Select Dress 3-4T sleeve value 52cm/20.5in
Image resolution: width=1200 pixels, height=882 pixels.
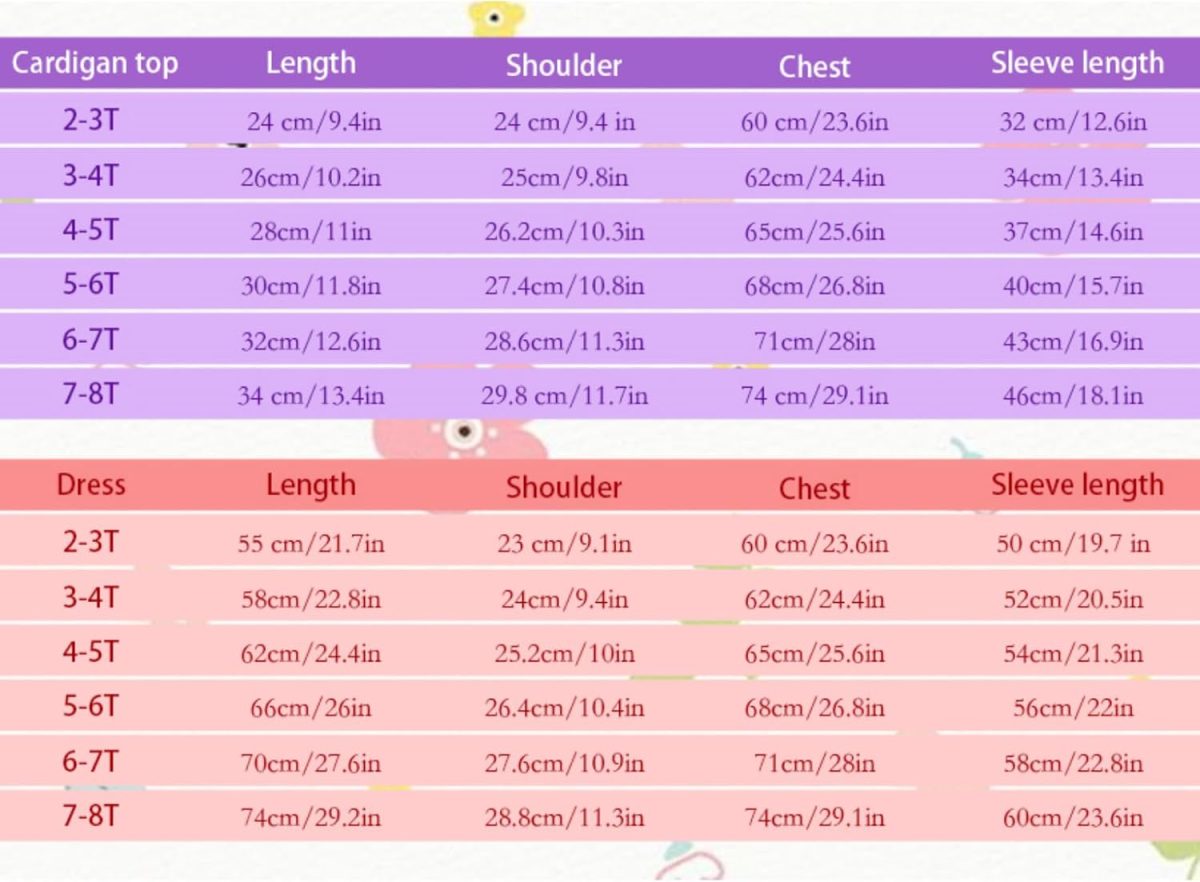pyautogui.click(x=1073, y=600)
